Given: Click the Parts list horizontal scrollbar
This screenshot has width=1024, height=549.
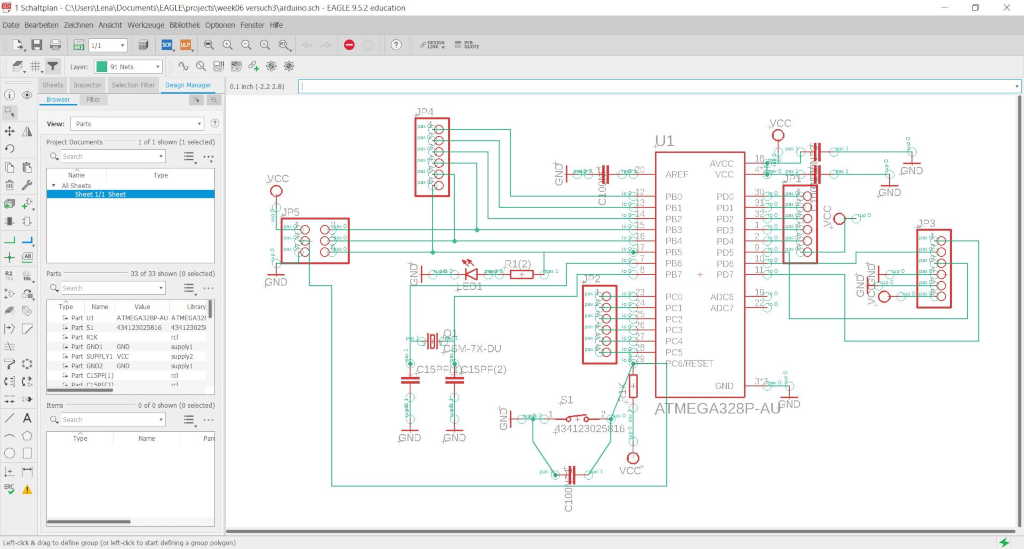Looking at the screenshot, I should tap(80, 390).
